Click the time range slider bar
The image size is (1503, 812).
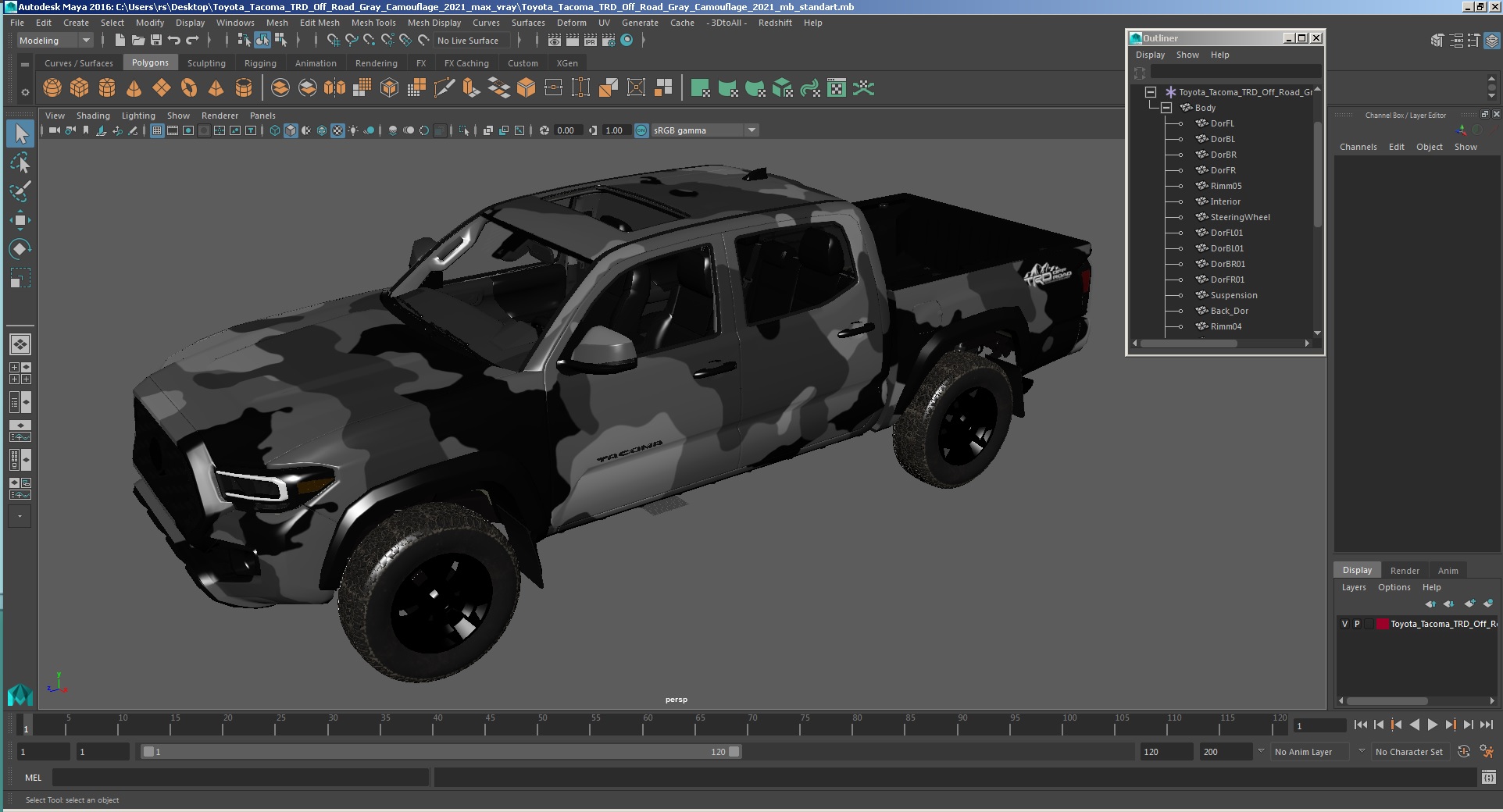point(441,752)
